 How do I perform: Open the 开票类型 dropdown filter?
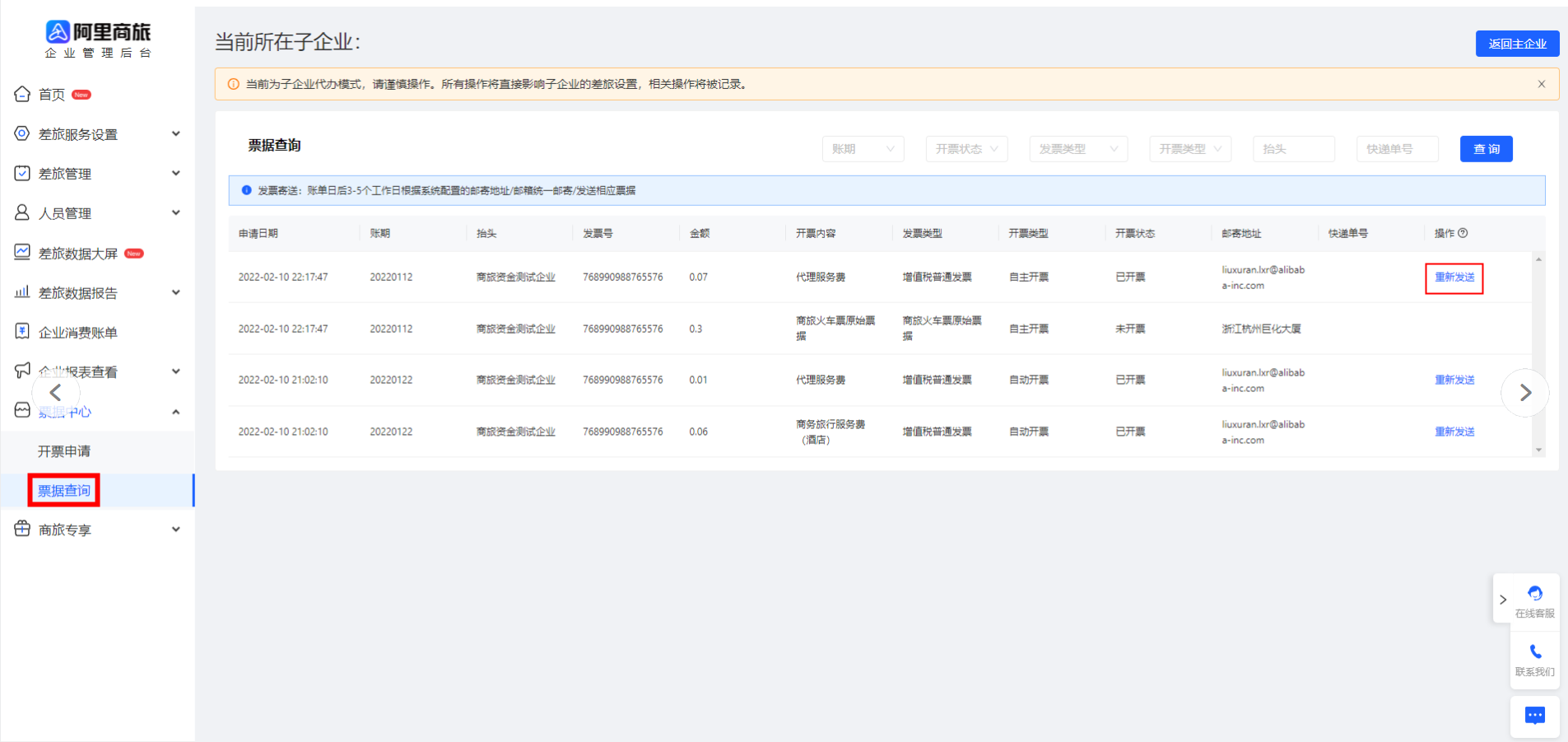pos(1190,149)
